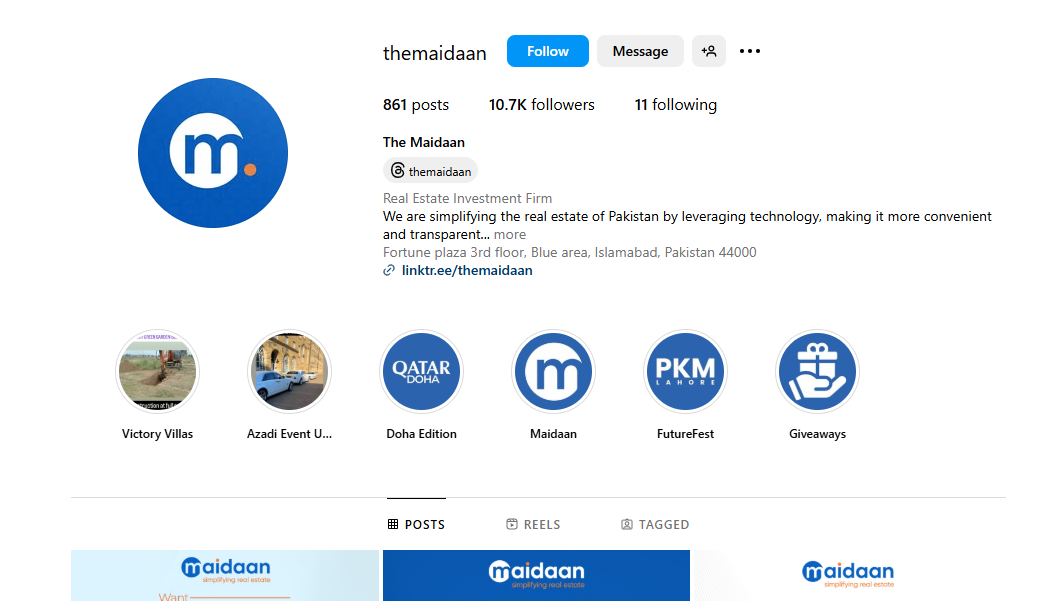The height and width of the screenshot is (601, 1045).
Task: Open the middle blue Maidaan post thumbnail
Action: [x=536, y=576]
